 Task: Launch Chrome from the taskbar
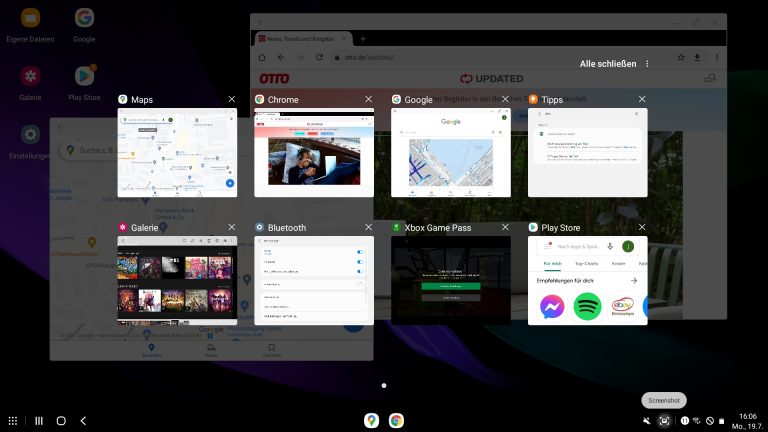click(x=396, y=421)
